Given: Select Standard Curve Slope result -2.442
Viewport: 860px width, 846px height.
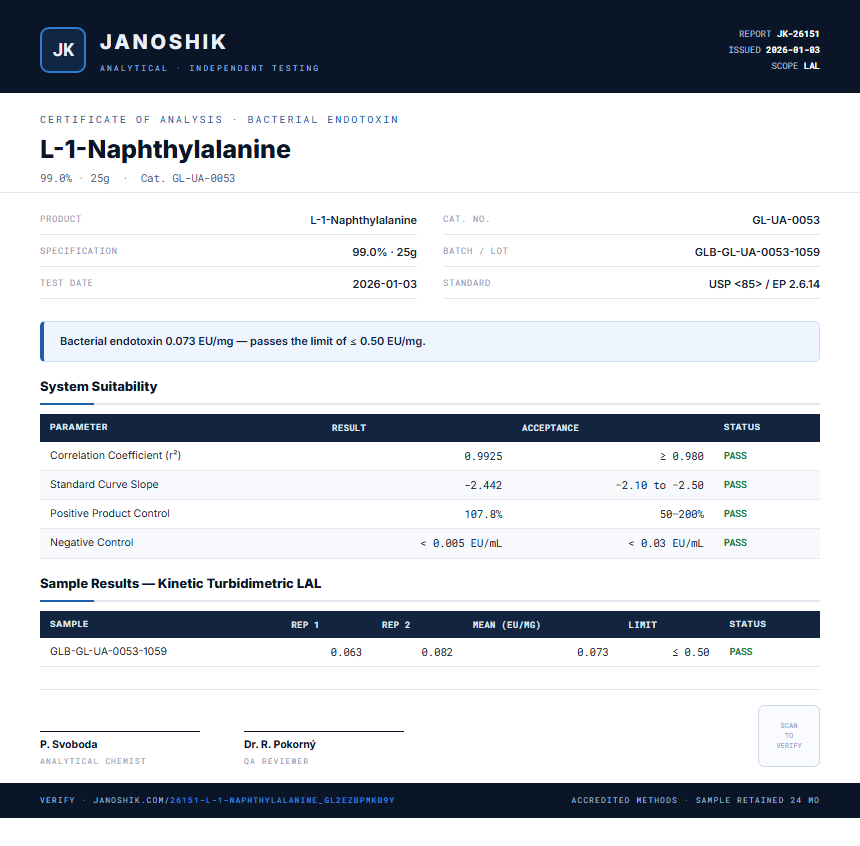Looking at the screenshot, I should [483, 486].
